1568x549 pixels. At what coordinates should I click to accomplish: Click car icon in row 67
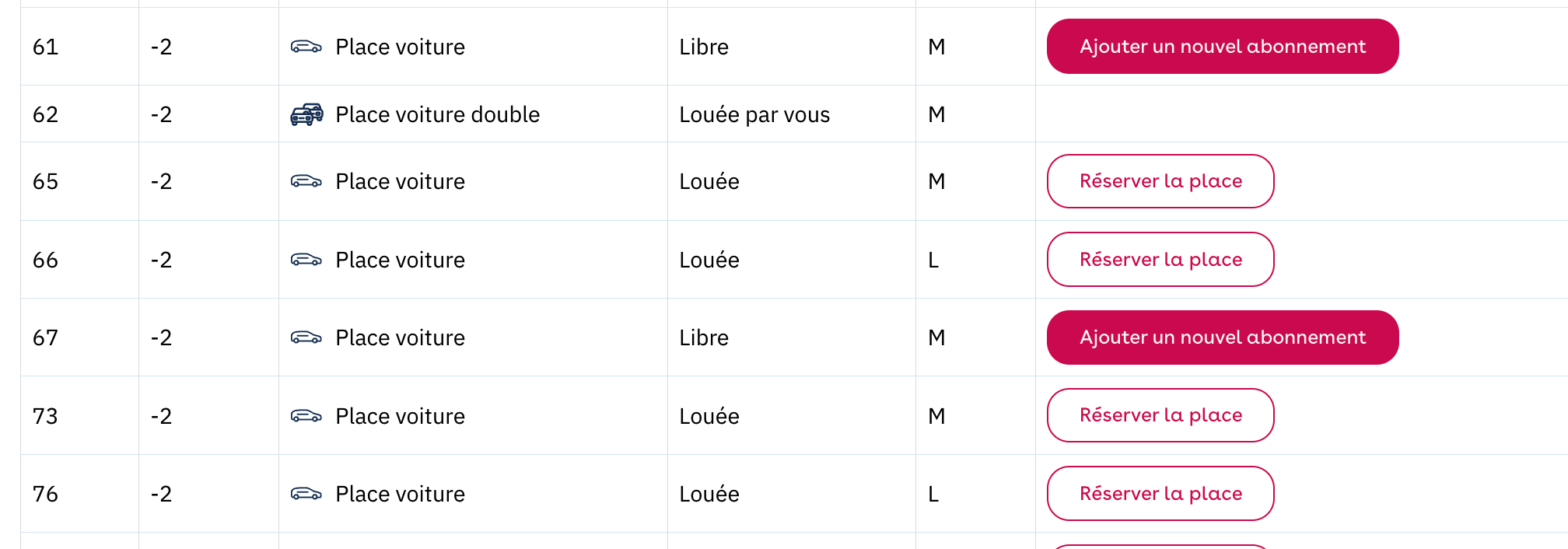coord(306,337)
